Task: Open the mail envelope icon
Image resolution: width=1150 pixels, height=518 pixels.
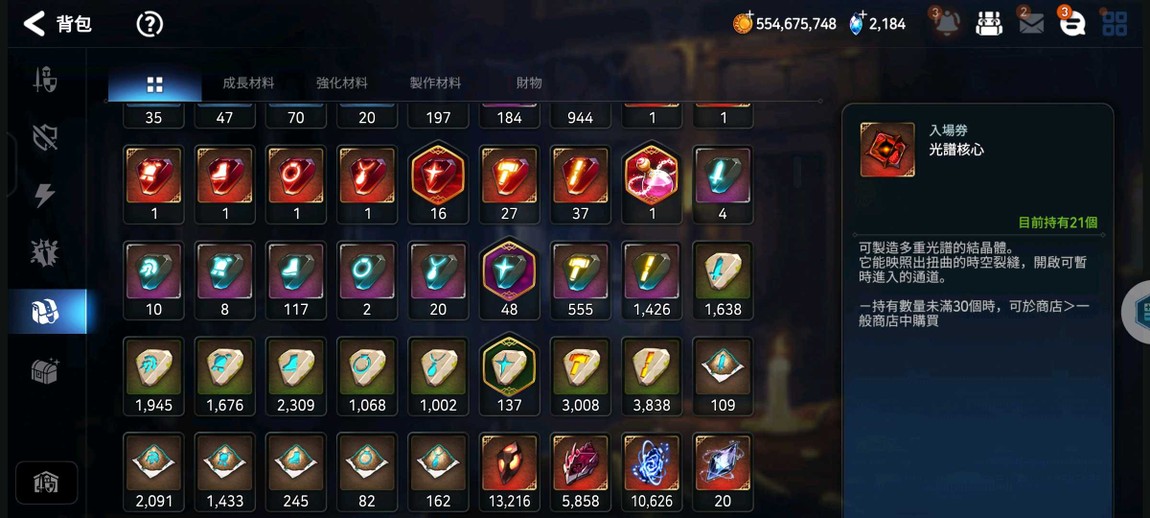Action: pyautogui.click(x=1031, y=23)
